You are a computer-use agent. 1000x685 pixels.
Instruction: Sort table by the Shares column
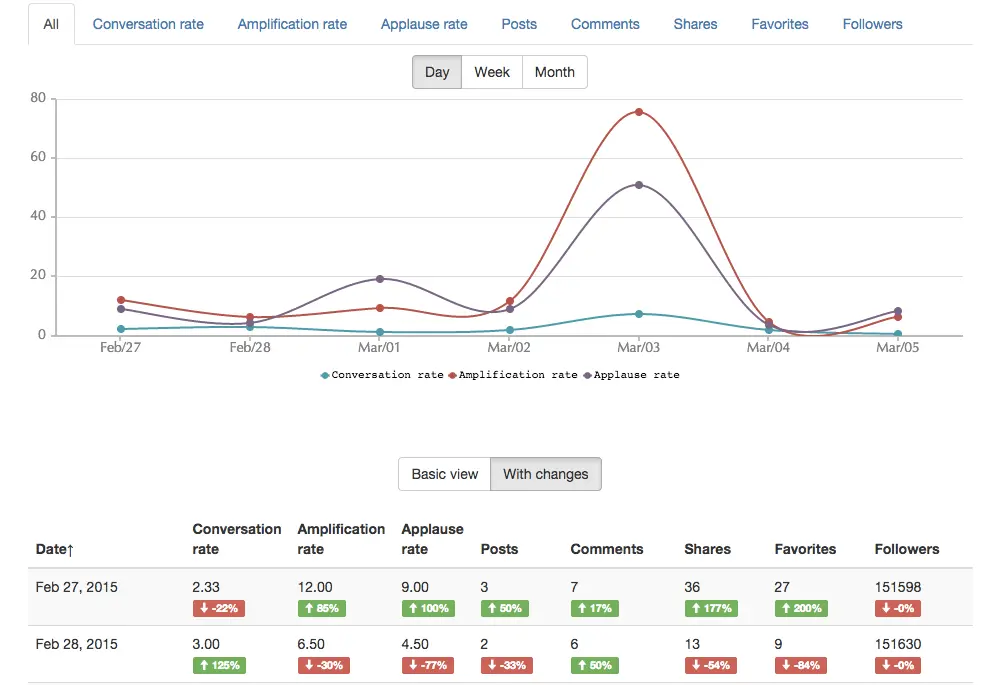[x=707, y=549]
